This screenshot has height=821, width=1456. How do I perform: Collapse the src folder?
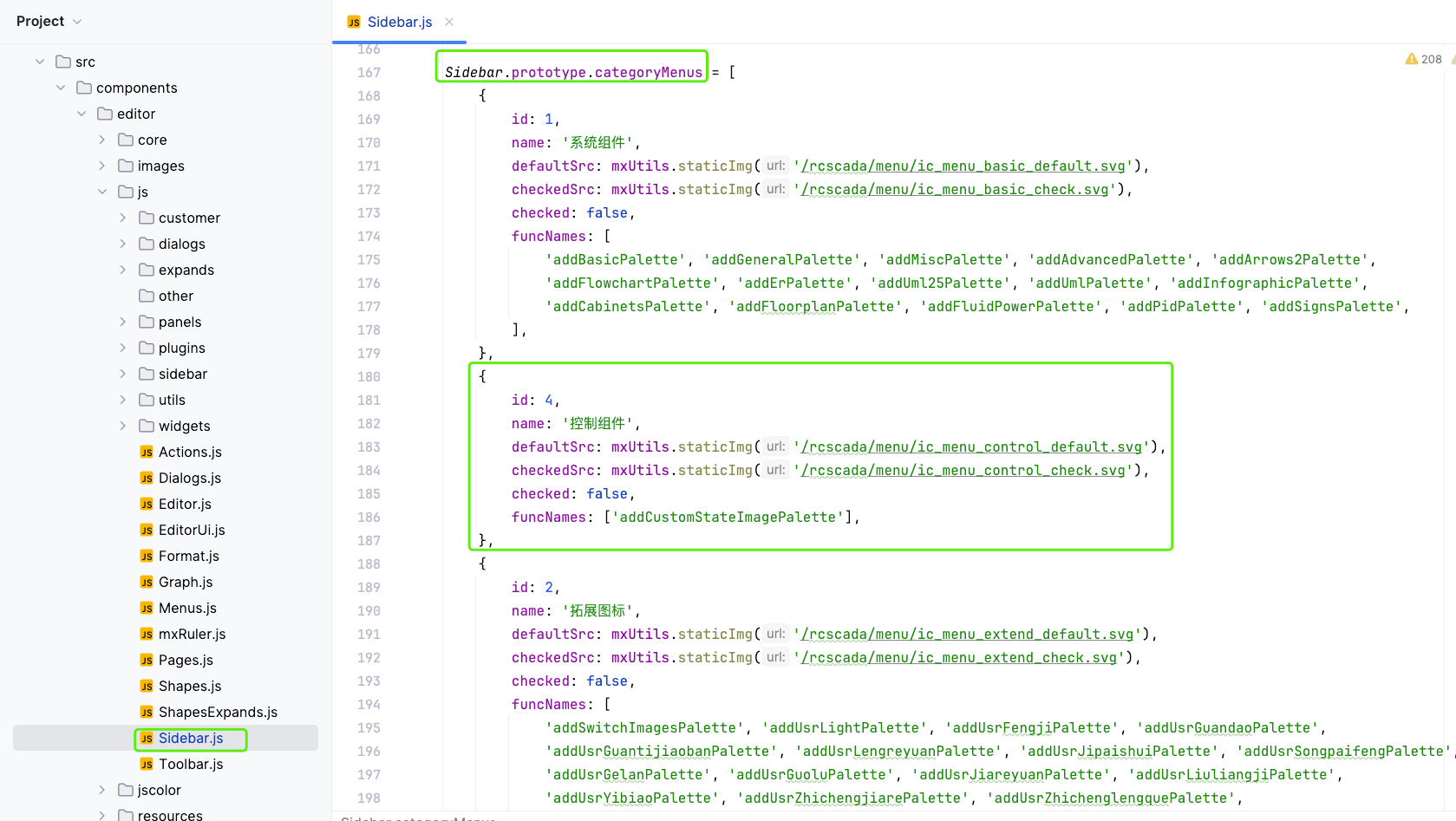[40, 62]
